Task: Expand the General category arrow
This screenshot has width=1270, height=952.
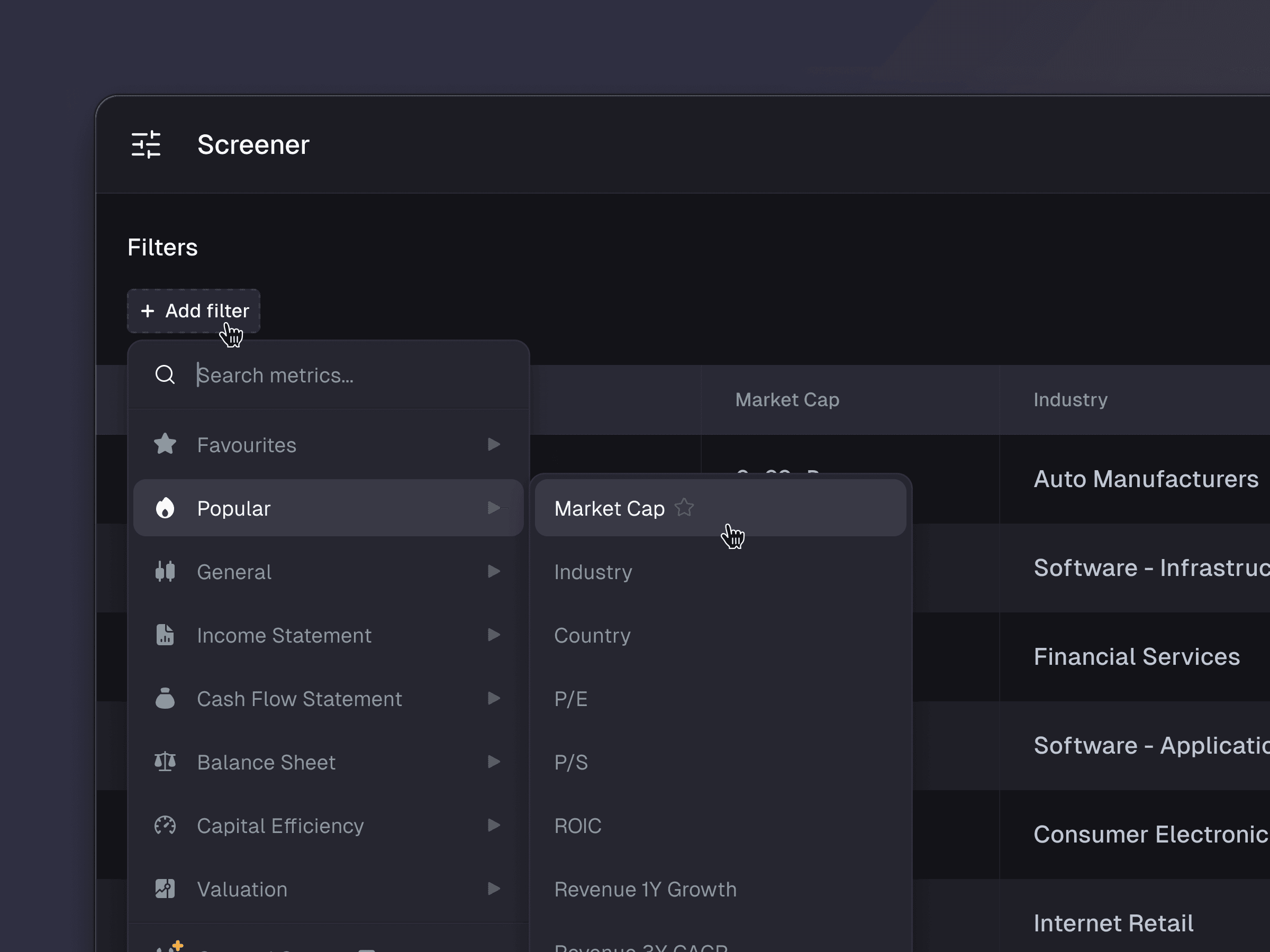Action: pyautogui.click(x=493, y=572)
